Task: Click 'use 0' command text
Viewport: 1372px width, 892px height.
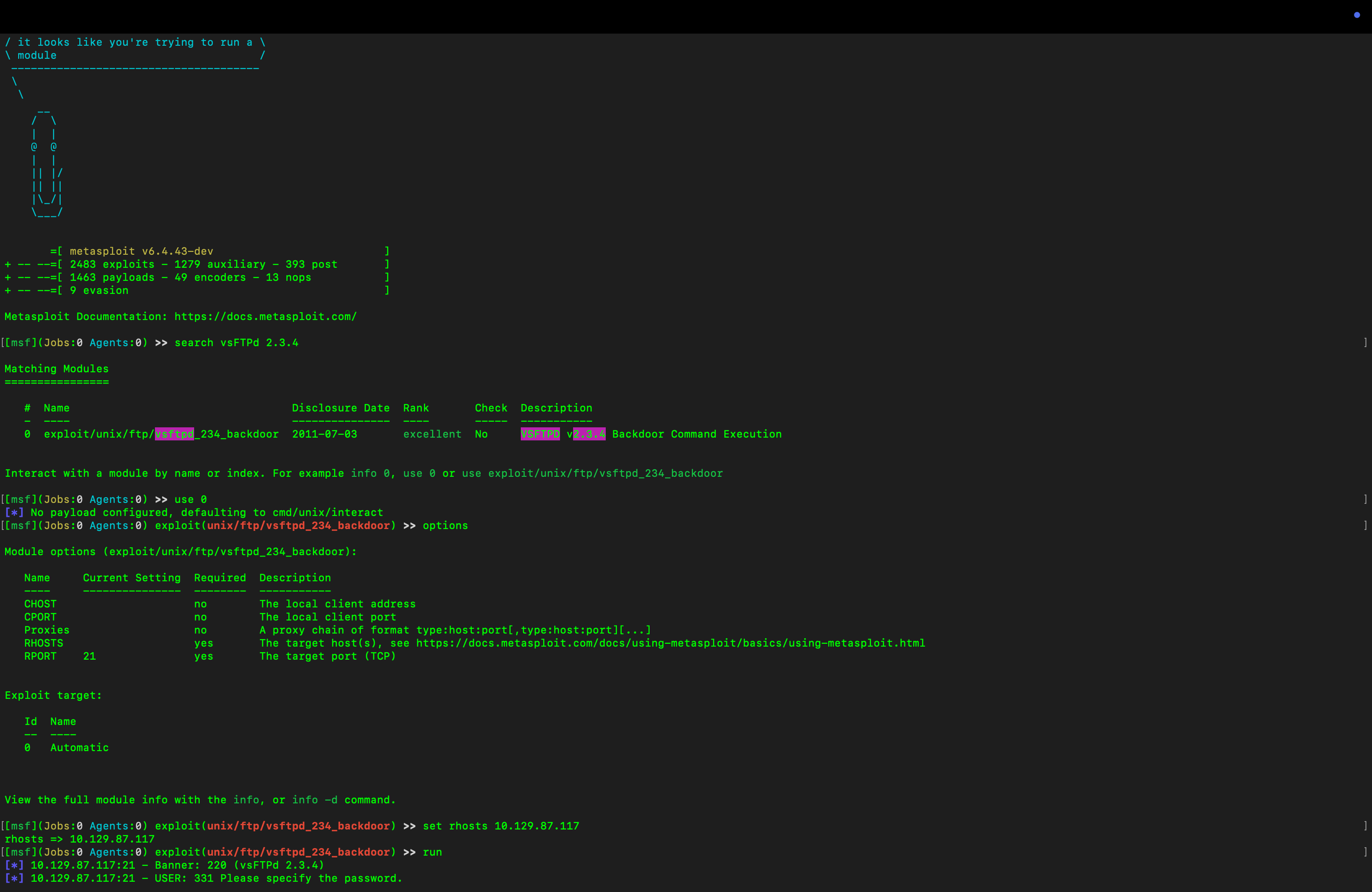Action: (x=191, y=500)
